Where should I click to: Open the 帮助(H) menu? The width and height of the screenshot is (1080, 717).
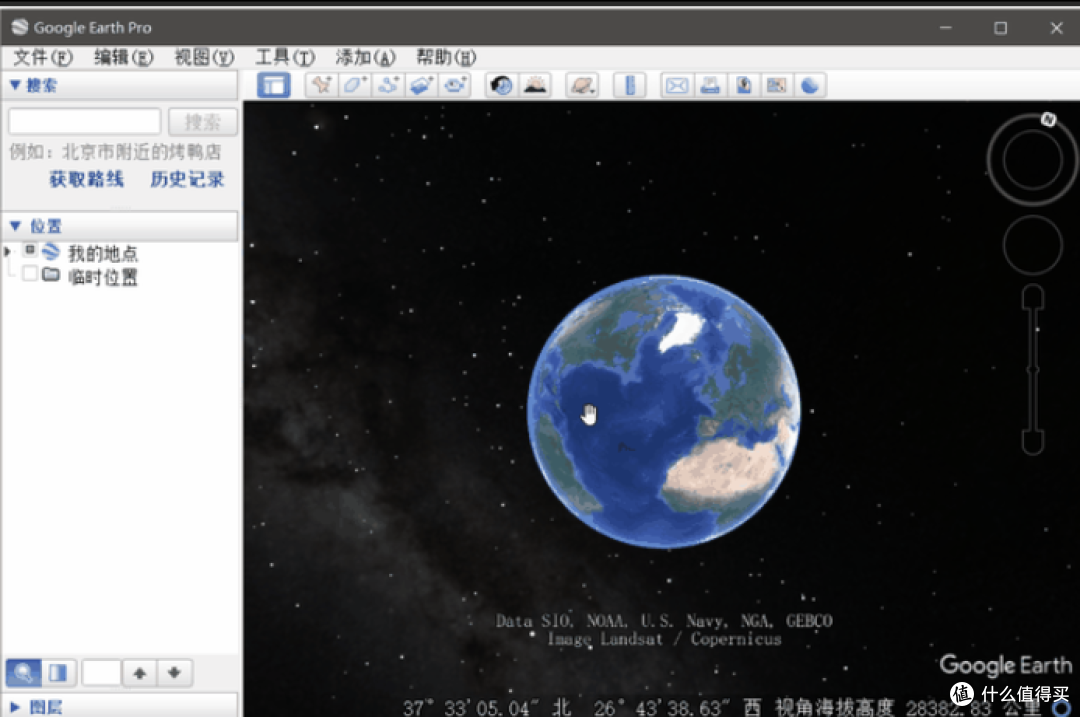tap(446, 57)
